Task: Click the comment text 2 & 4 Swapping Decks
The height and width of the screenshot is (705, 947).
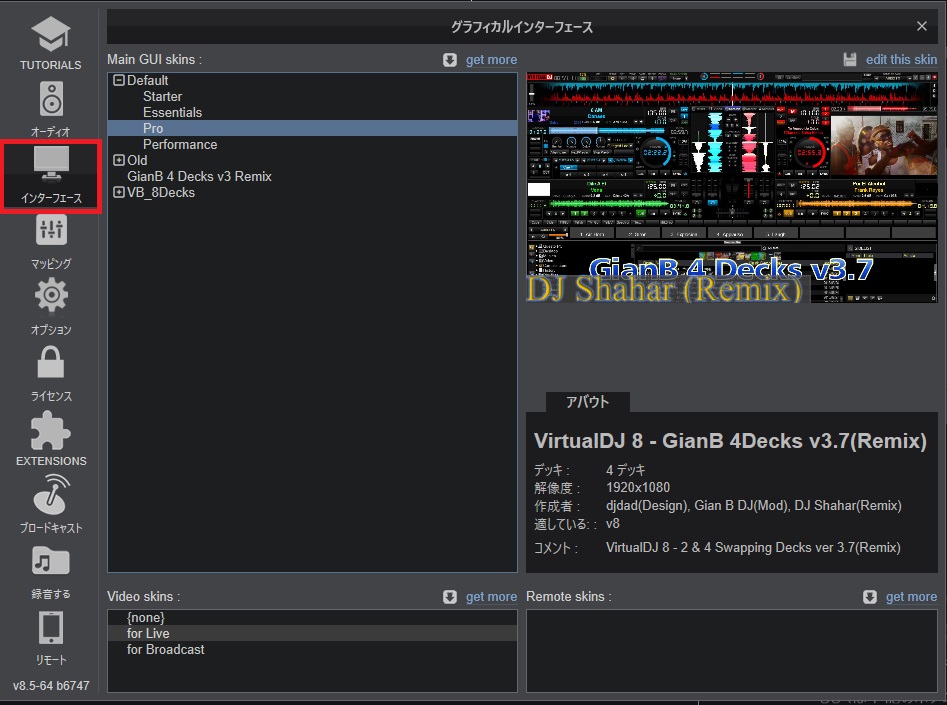Action: [x=753, y=548]
